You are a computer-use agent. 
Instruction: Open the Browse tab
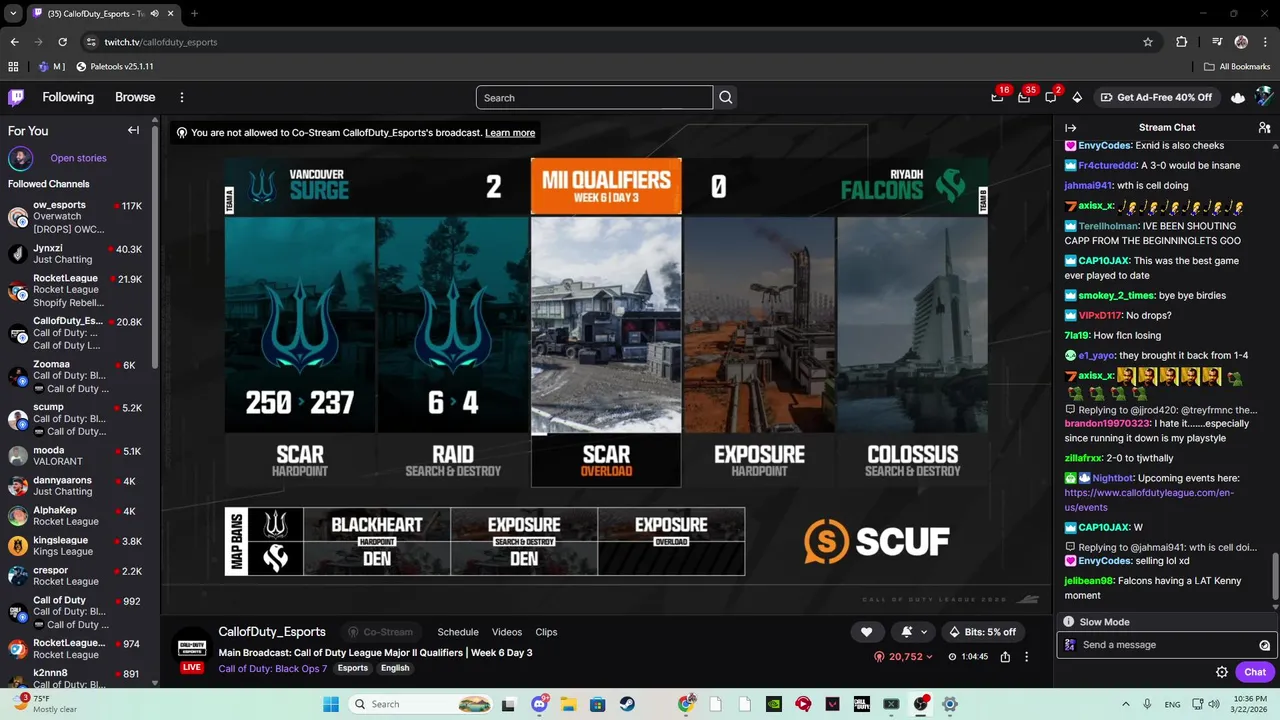[x=135, y=97]
